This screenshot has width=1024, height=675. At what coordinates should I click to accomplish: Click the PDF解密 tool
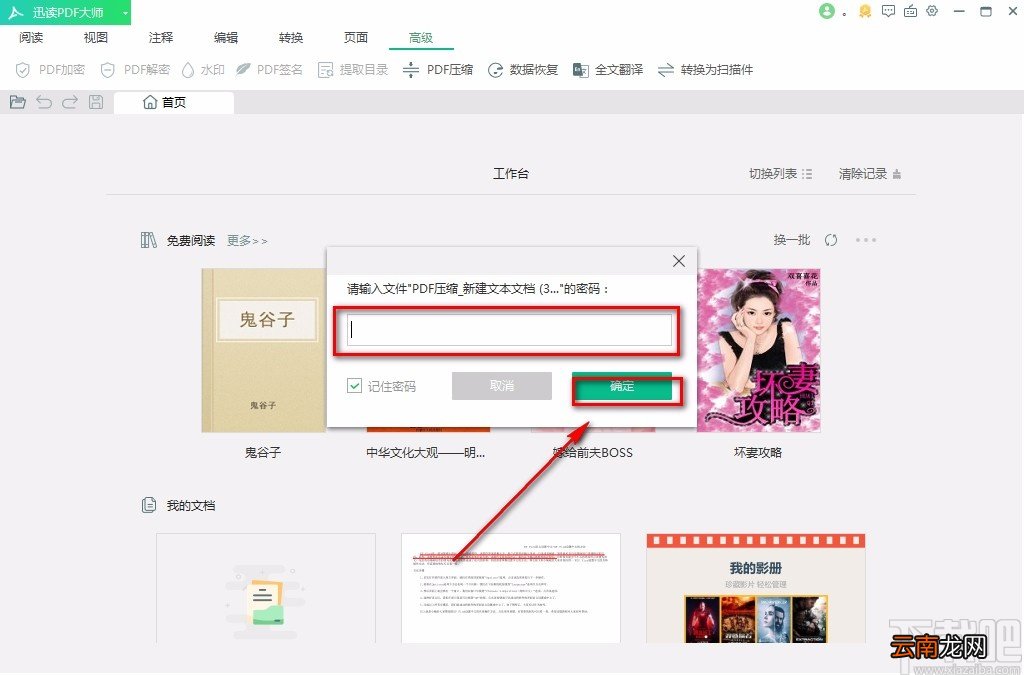tap(136, 70)
